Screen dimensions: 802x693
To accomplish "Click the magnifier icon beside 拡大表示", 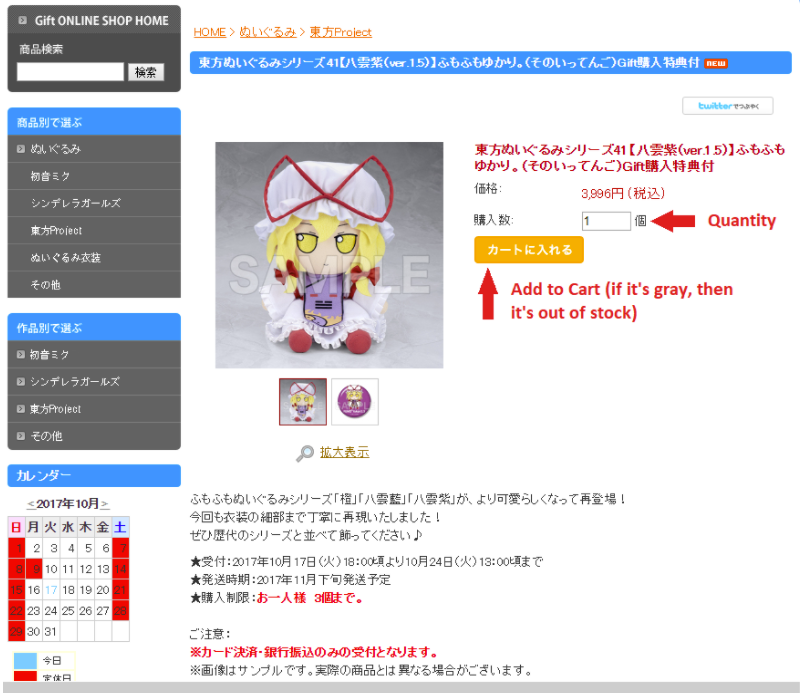I will [305, 453].
